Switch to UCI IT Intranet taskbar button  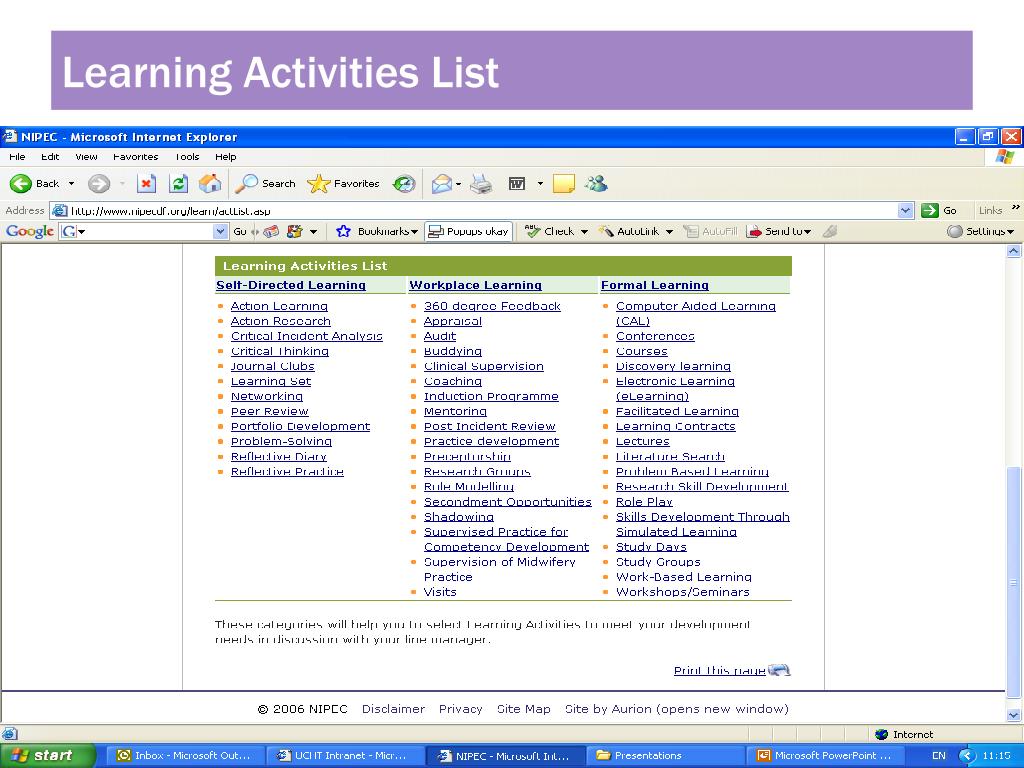click(344, 756)
